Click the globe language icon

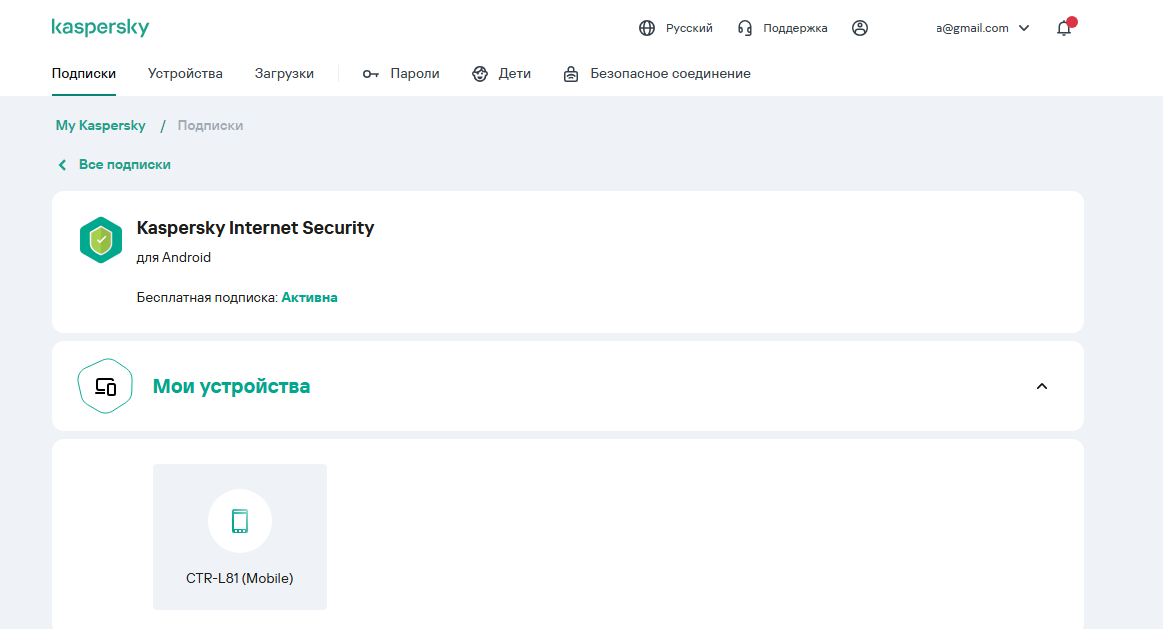click(x=647, y=28)
